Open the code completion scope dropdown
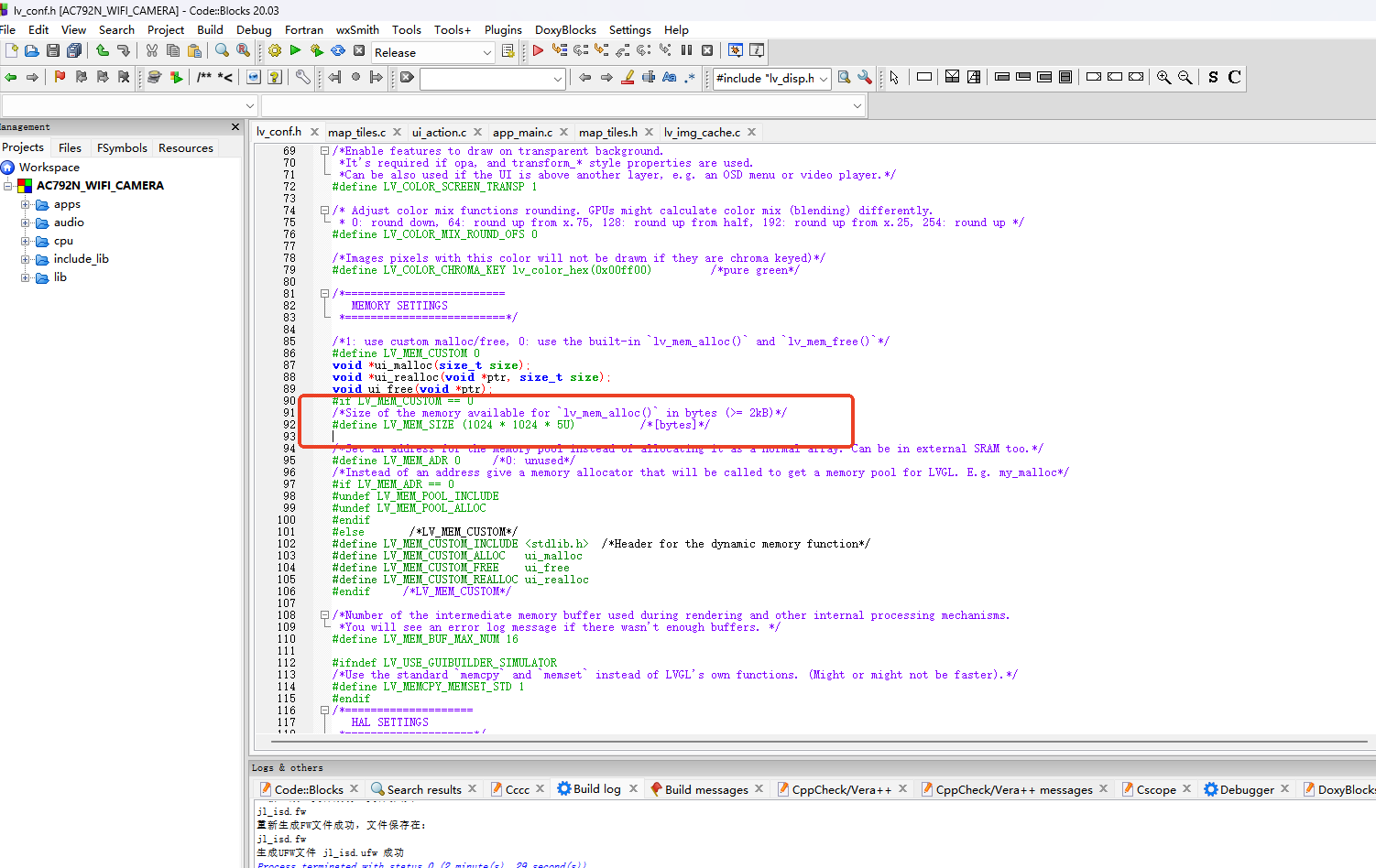This screenshot has height=868, width=1376. [249, 106]
